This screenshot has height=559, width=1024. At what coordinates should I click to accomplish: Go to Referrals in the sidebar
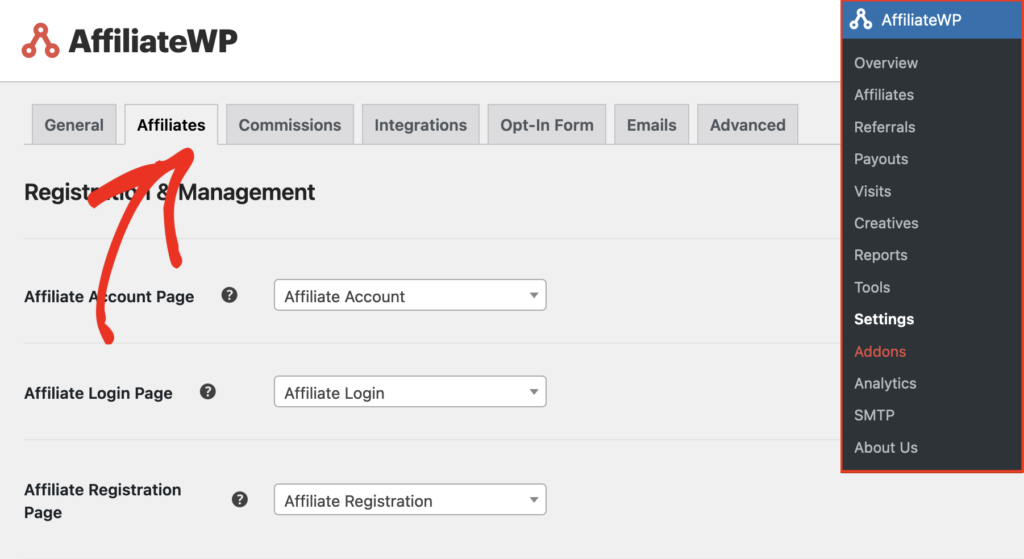(x=884, y=127)
